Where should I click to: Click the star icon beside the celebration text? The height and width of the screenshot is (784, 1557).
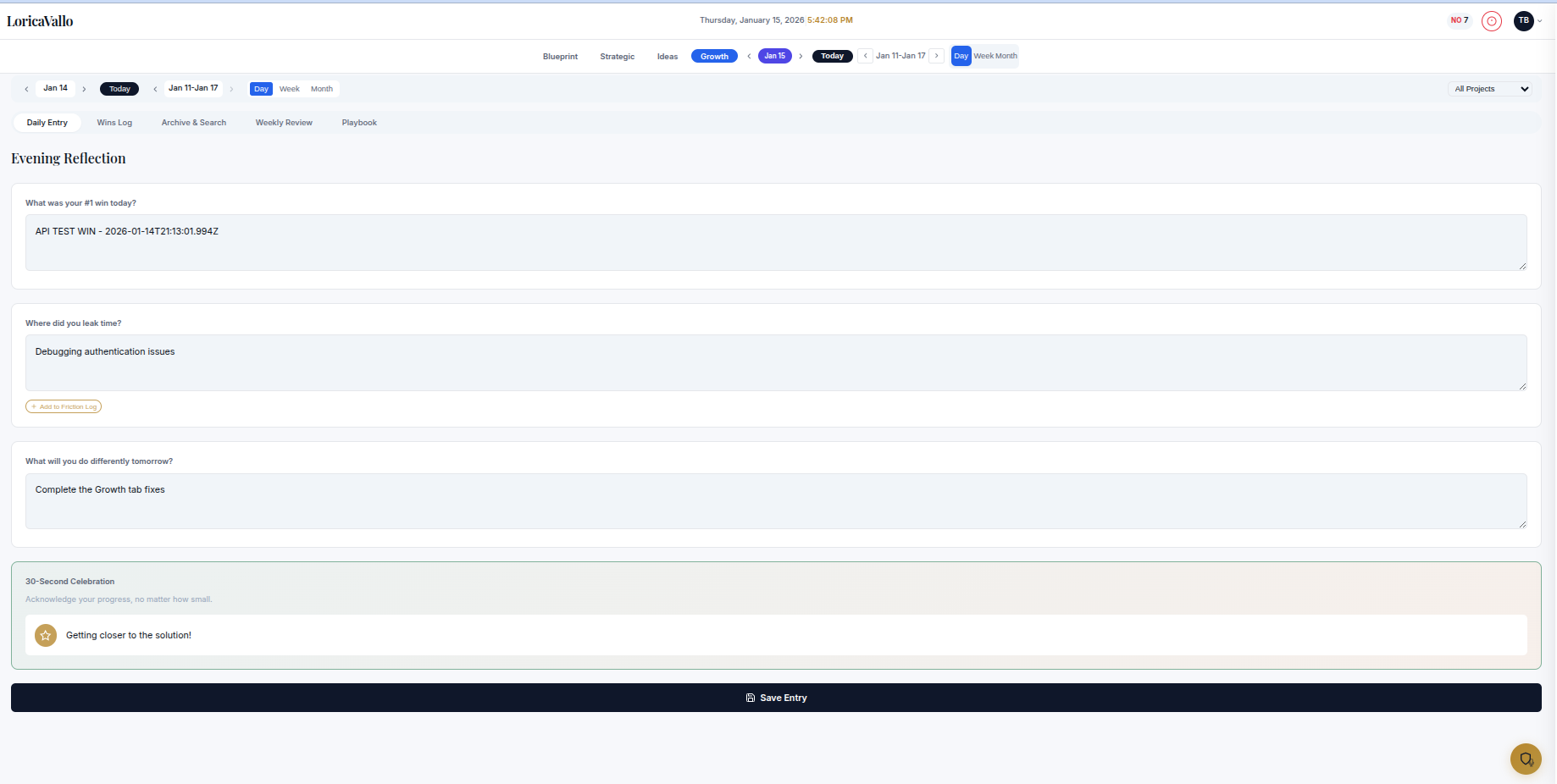pyautogui.click(x=46, y=635)
